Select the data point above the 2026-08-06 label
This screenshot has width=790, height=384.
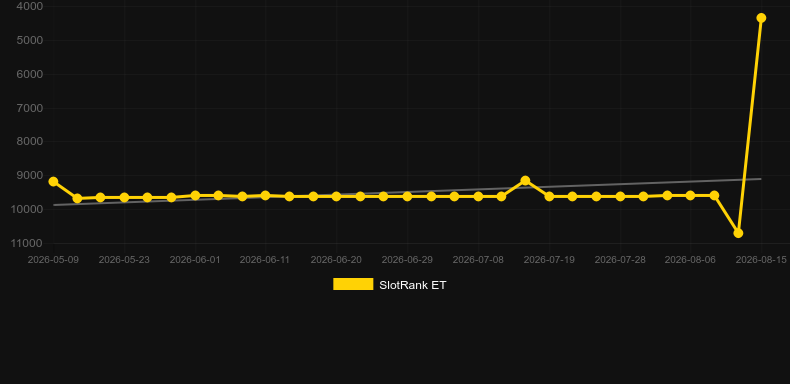click(690, 196)
